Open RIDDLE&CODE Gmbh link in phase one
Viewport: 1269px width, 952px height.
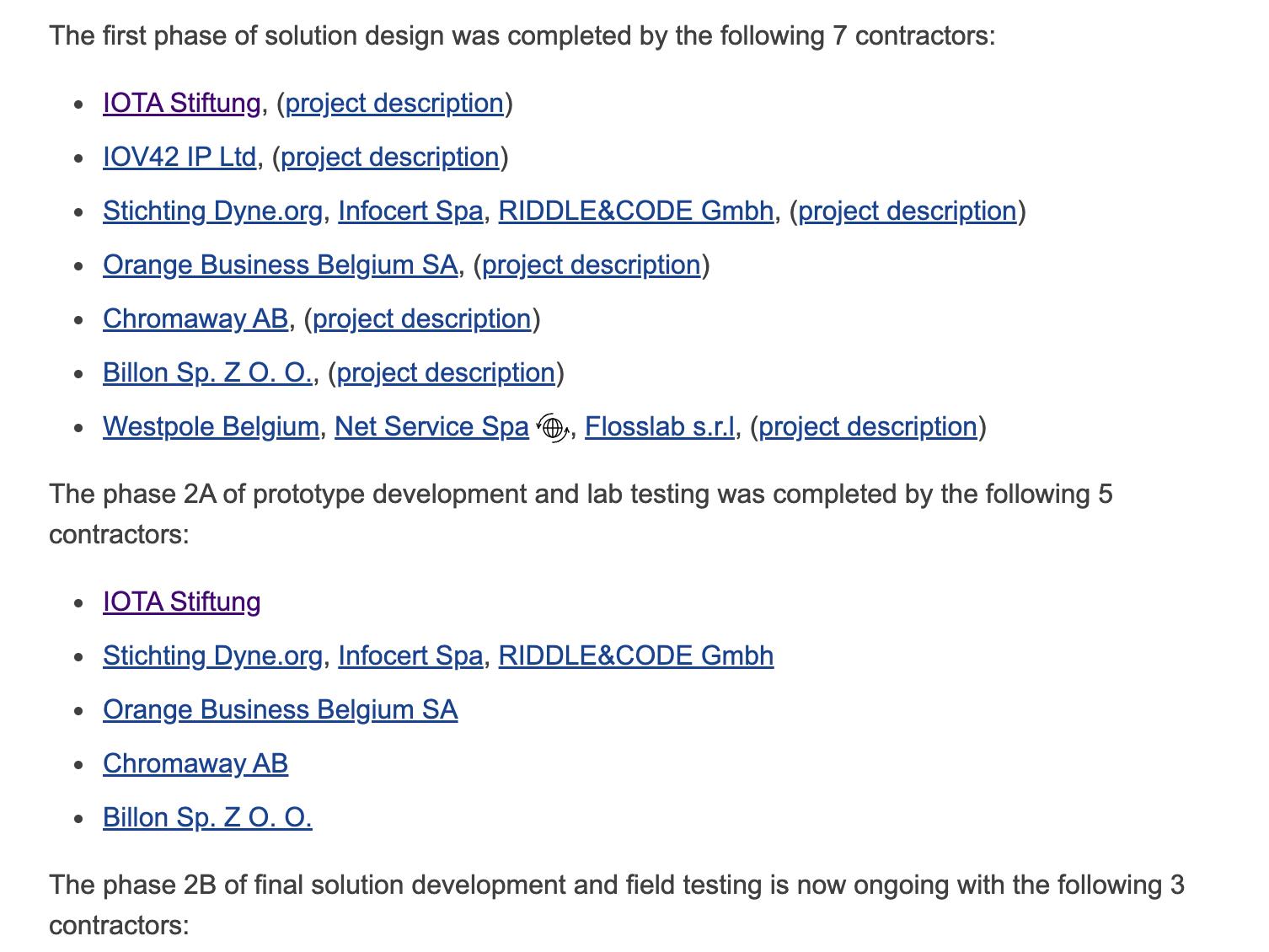pos(636,211)
